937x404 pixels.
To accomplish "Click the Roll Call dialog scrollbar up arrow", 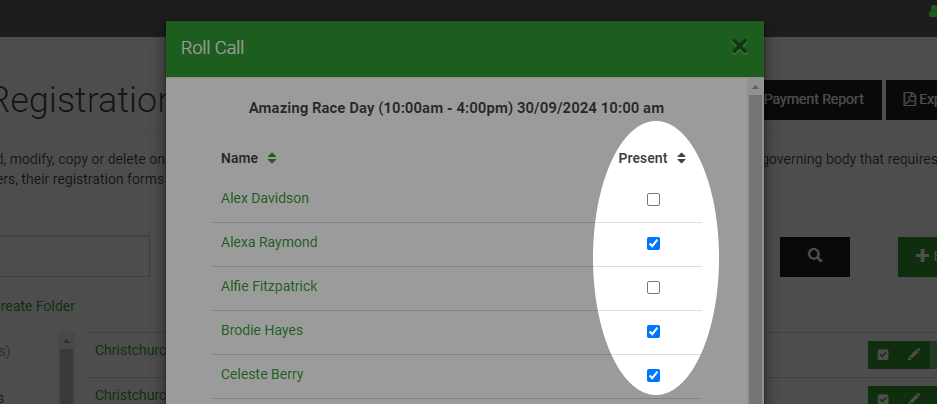I will click(x=755, y=87).
